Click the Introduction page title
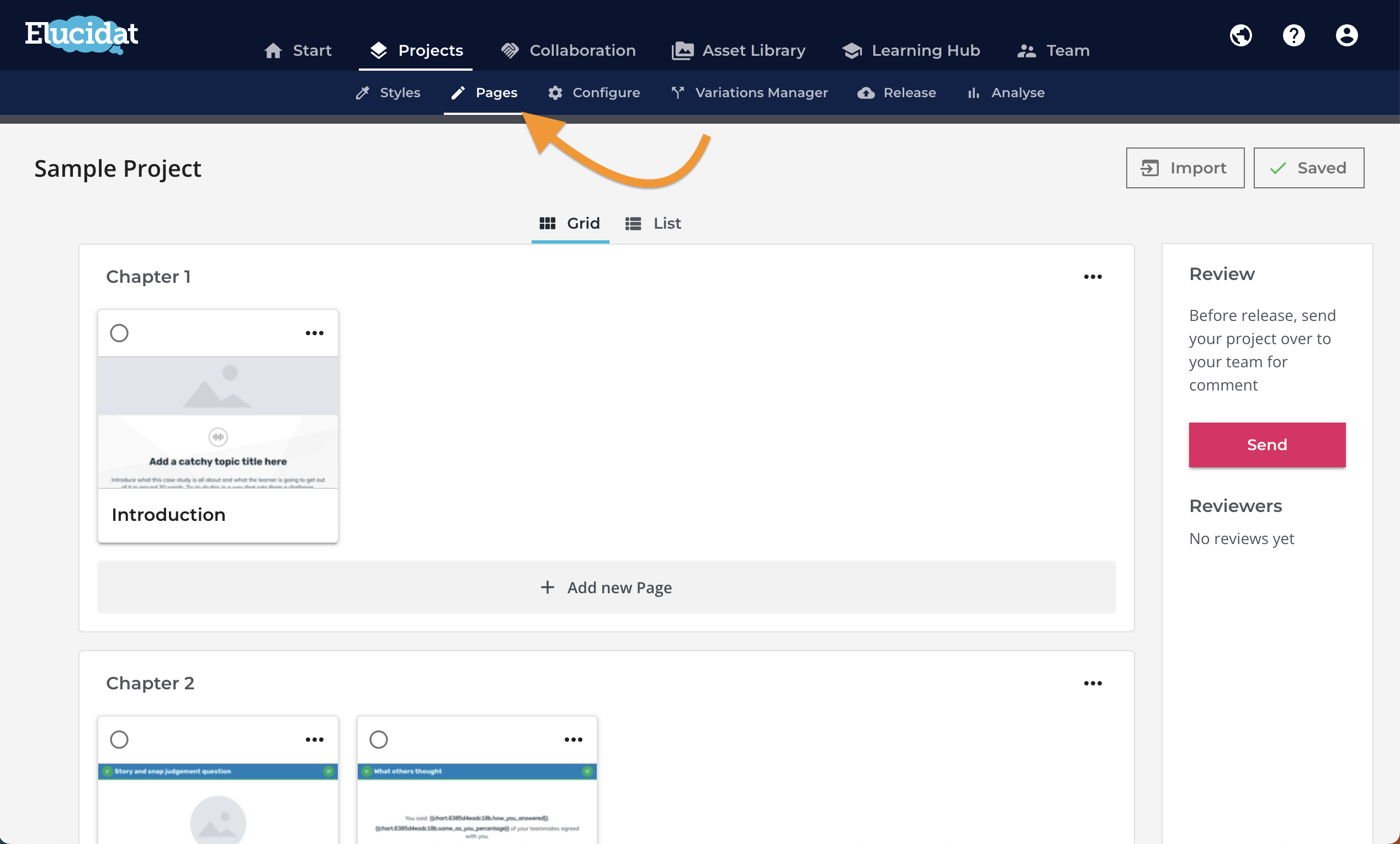Image resolution: width=1400 pixels, height=844 pixels. 169,514
